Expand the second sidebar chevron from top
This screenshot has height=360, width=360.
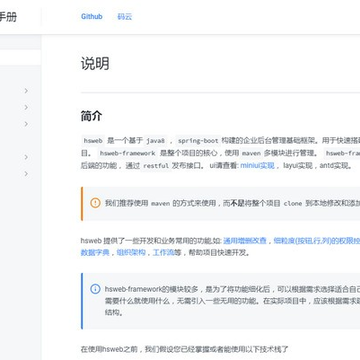(26, 107)
